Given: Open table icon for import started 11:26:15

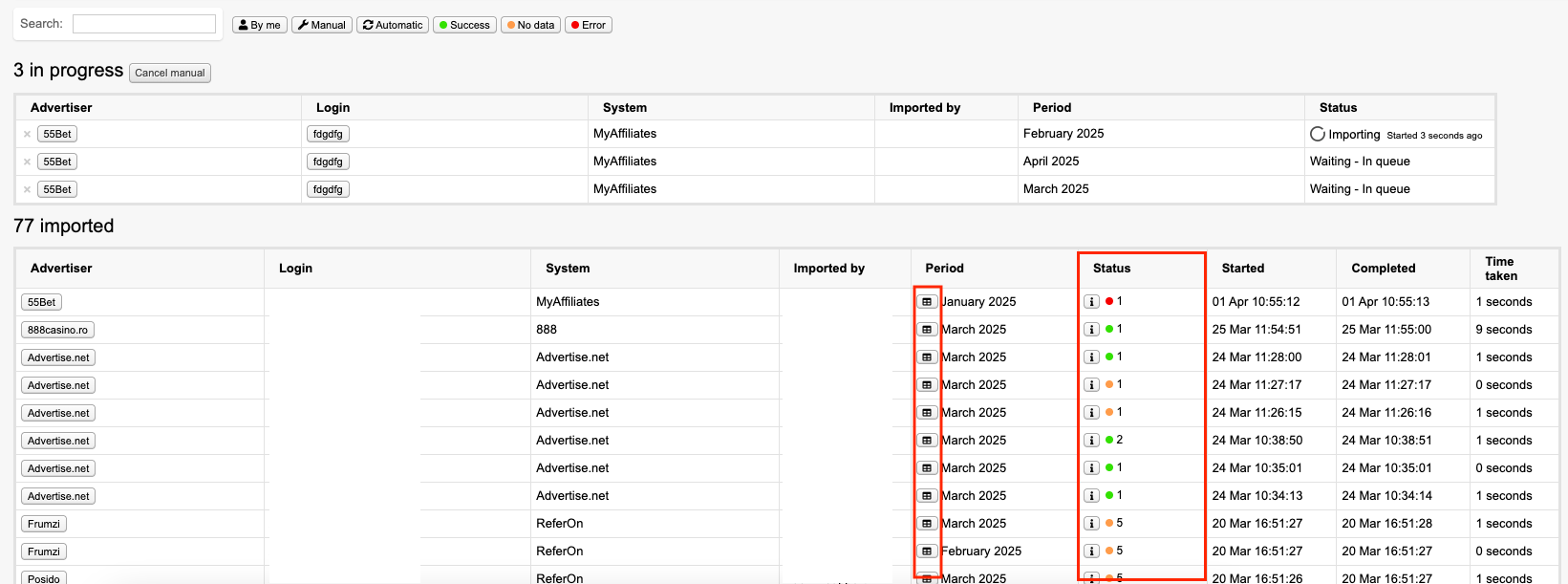Looking at the screenshot, I should pyautogui.click(x=927, y=413).
